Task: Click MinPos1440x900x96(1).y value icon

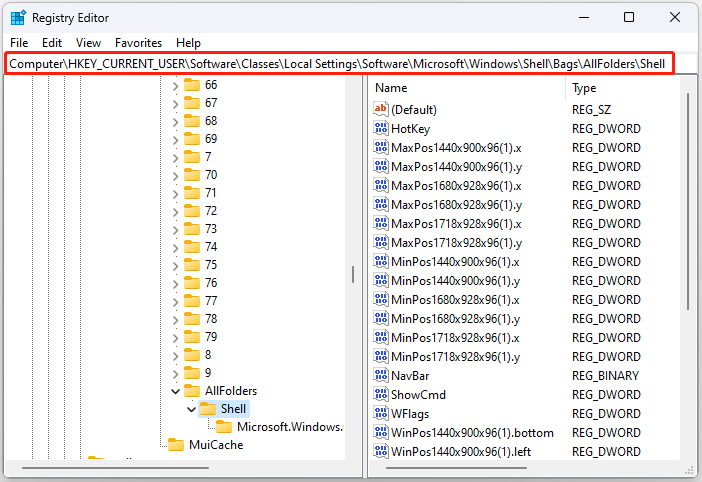Action: 381,281
